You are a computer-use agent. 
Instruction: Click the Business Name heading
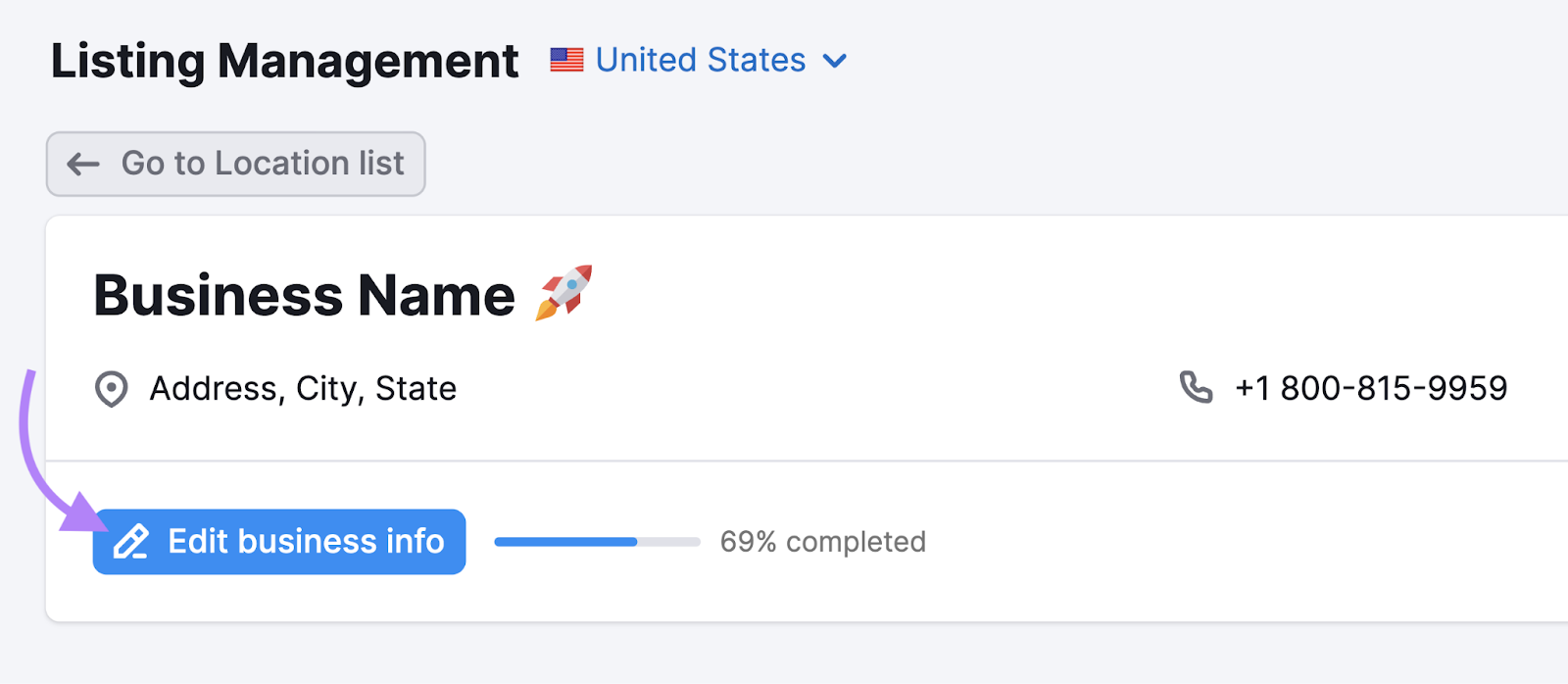304,295
